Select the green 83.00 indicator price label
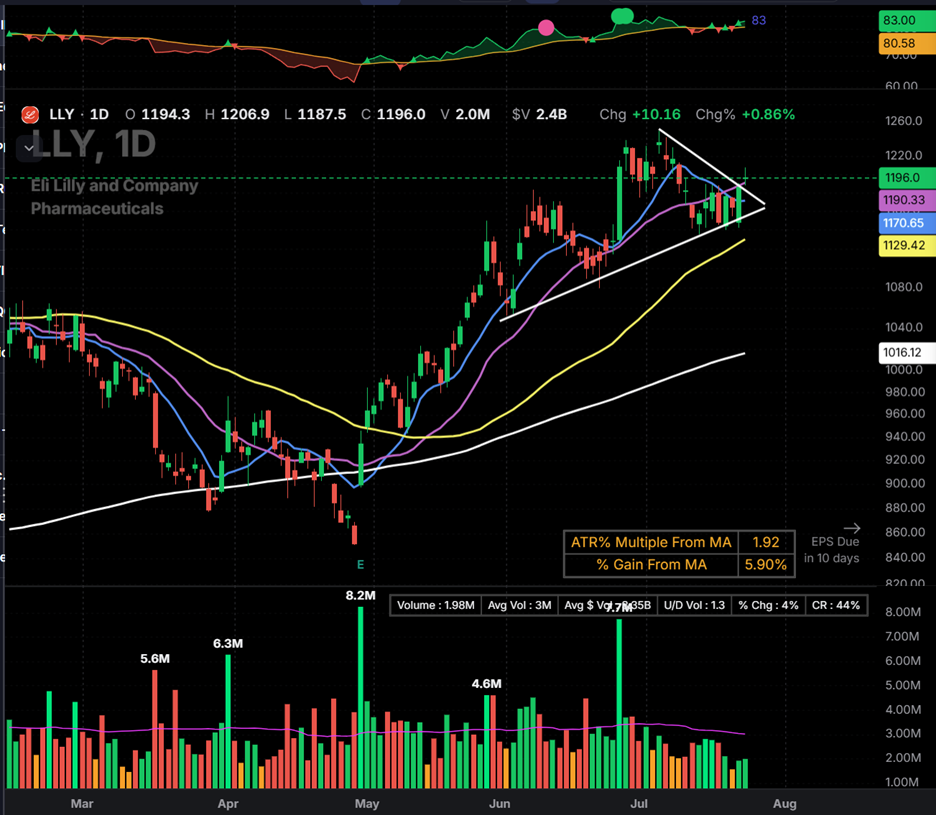The height and width of the screenshot is (815, 936). (x=907, y=20)
